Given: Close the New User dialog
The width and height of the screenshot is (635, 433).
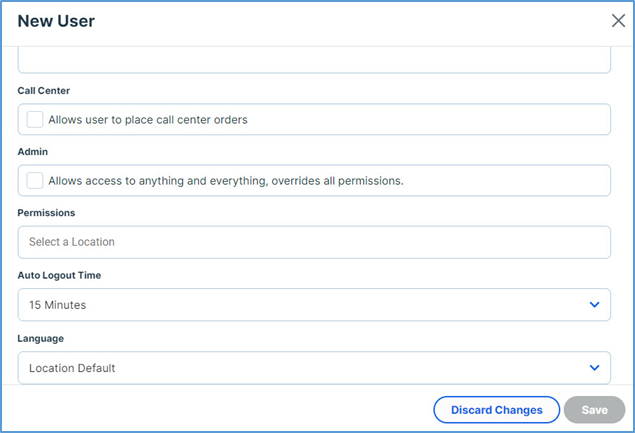Looking at the screenshot, I should pyautogui.click(x=618, y=21).
